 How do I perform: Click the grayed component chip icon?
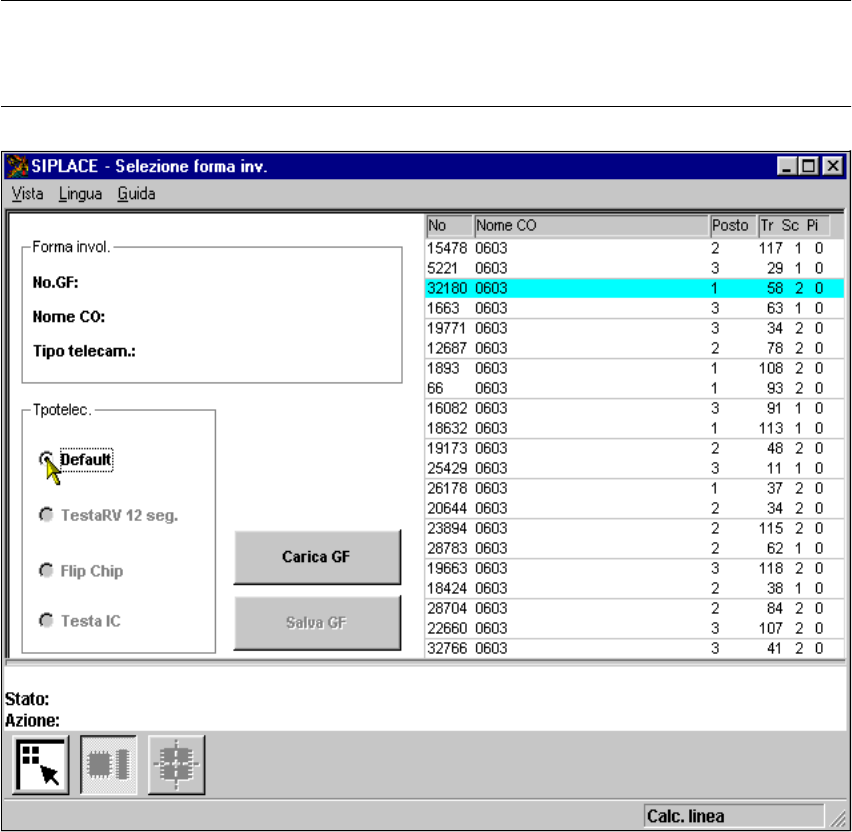click(x=107, y=765)
